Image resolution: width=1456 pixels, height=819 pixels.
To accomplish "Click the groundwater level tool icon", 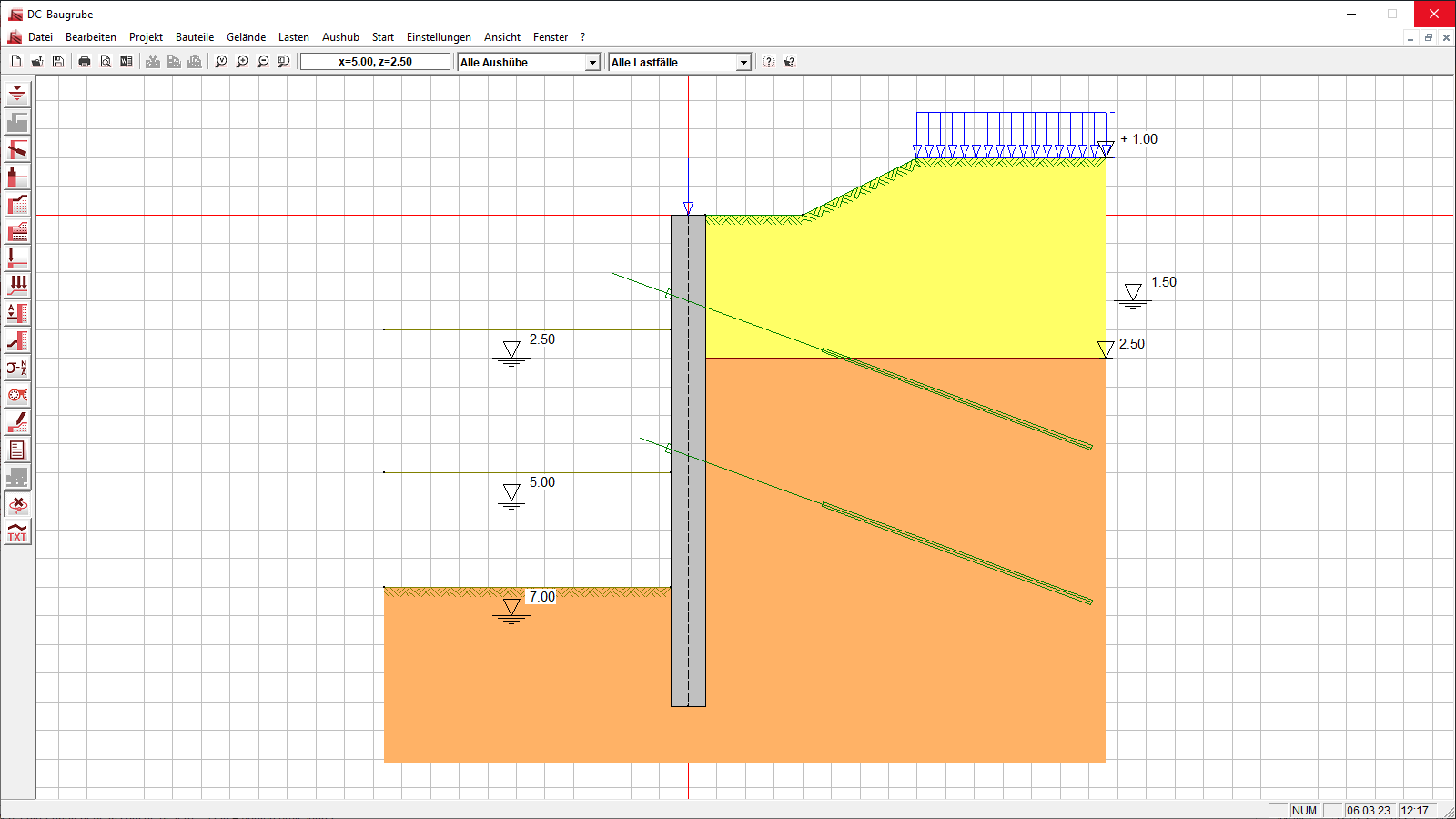I will 17,95.
